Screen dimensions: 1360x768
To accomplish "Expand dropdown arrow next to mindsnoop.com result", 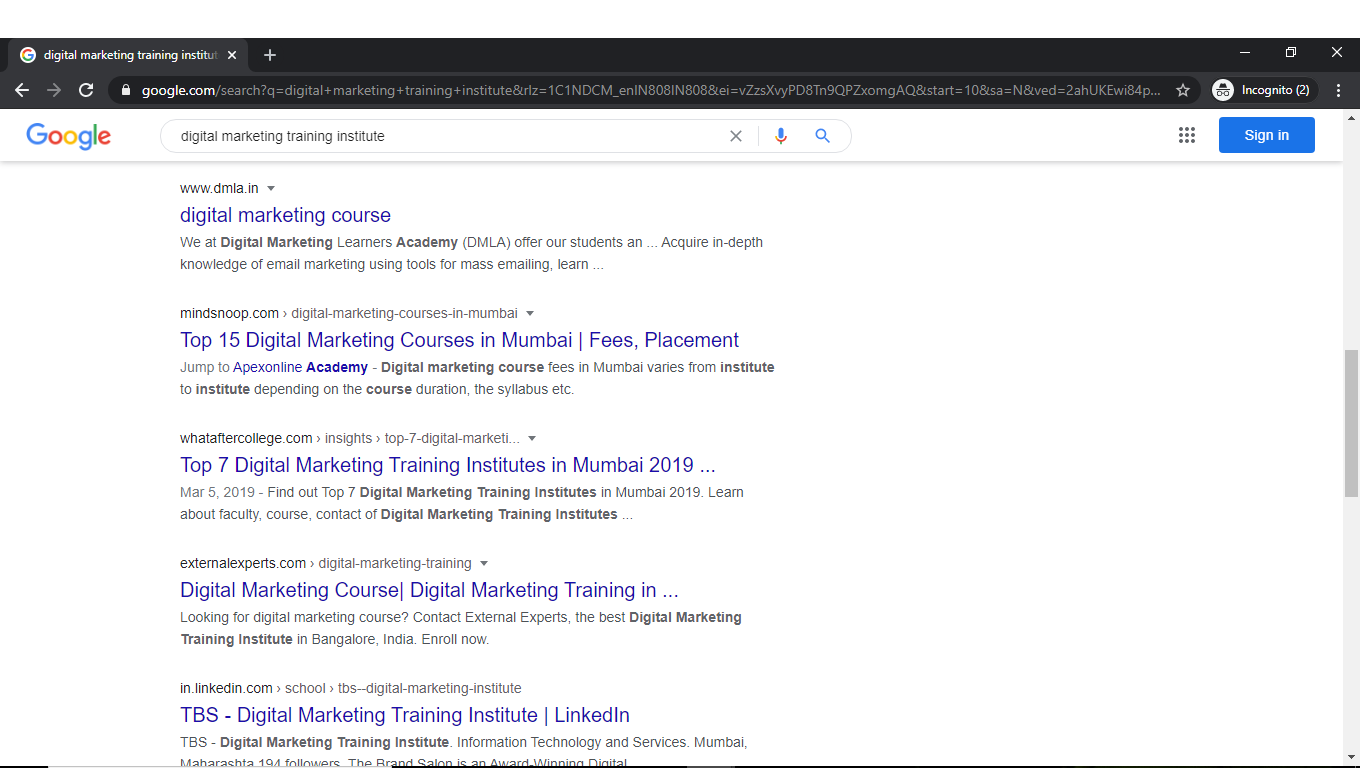I will pos(530,313).
